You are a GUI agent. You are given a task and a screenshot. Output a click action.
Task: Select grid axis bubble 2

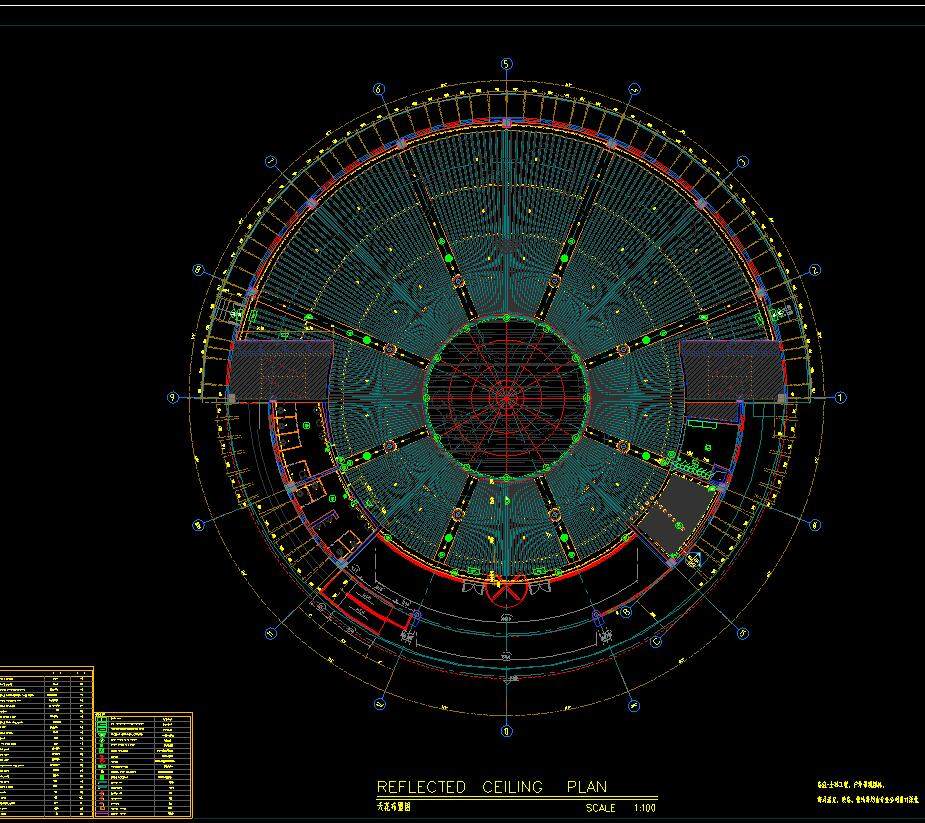pos(815,270)
